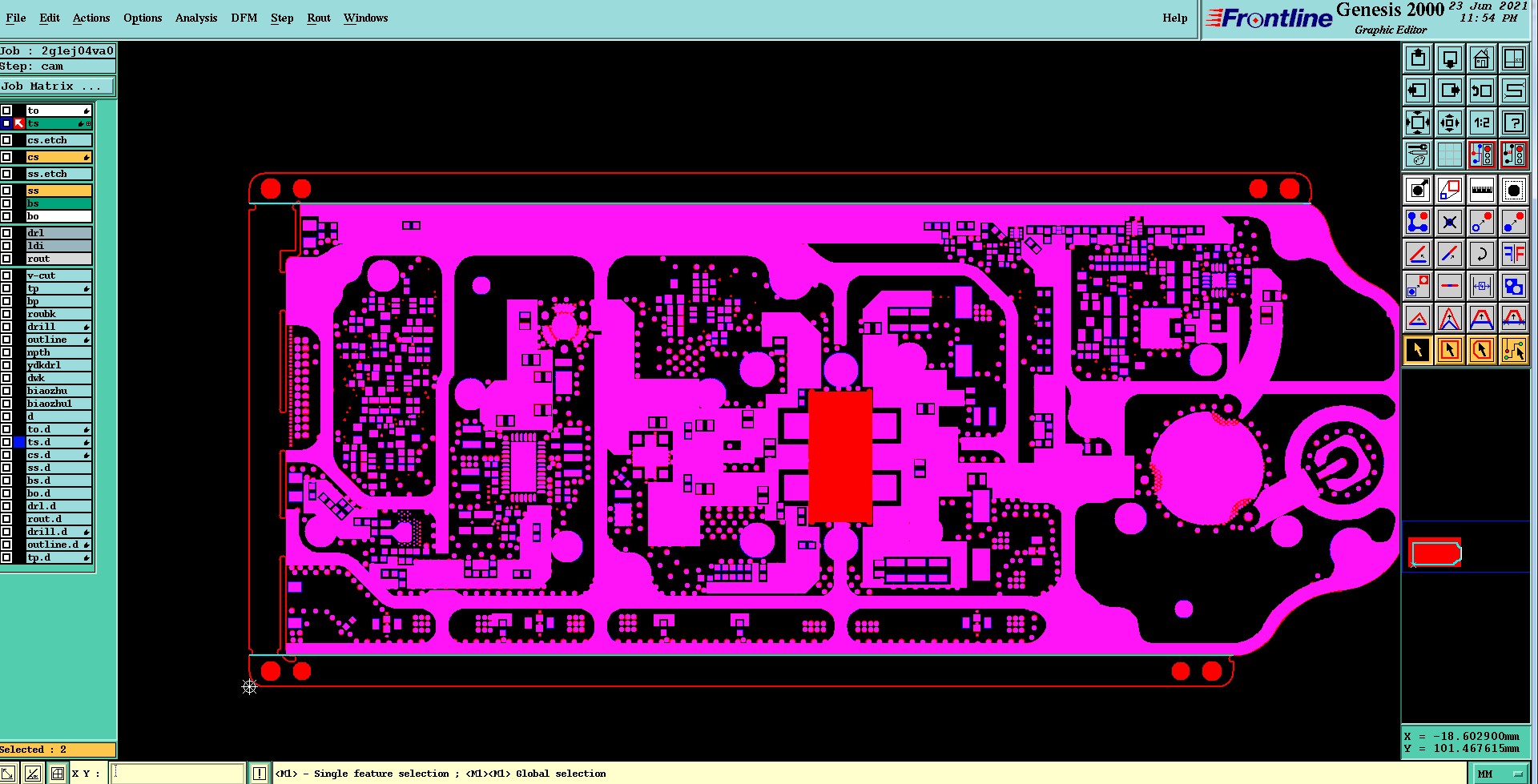
Task: Select the 'bo' layer name
Action: coord(58,216)
